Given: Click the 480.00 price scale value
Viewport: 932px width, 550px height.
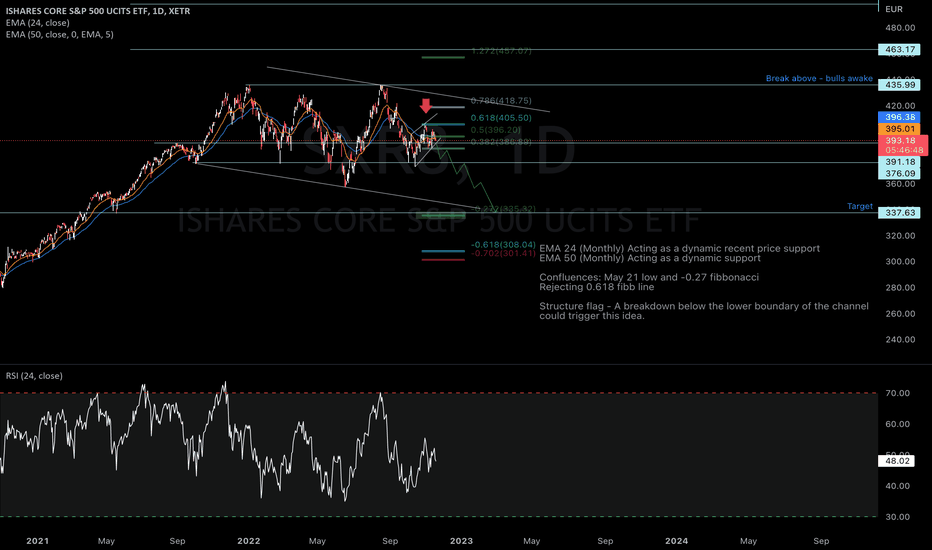Looking at the screenshot, I should [900, 27].
